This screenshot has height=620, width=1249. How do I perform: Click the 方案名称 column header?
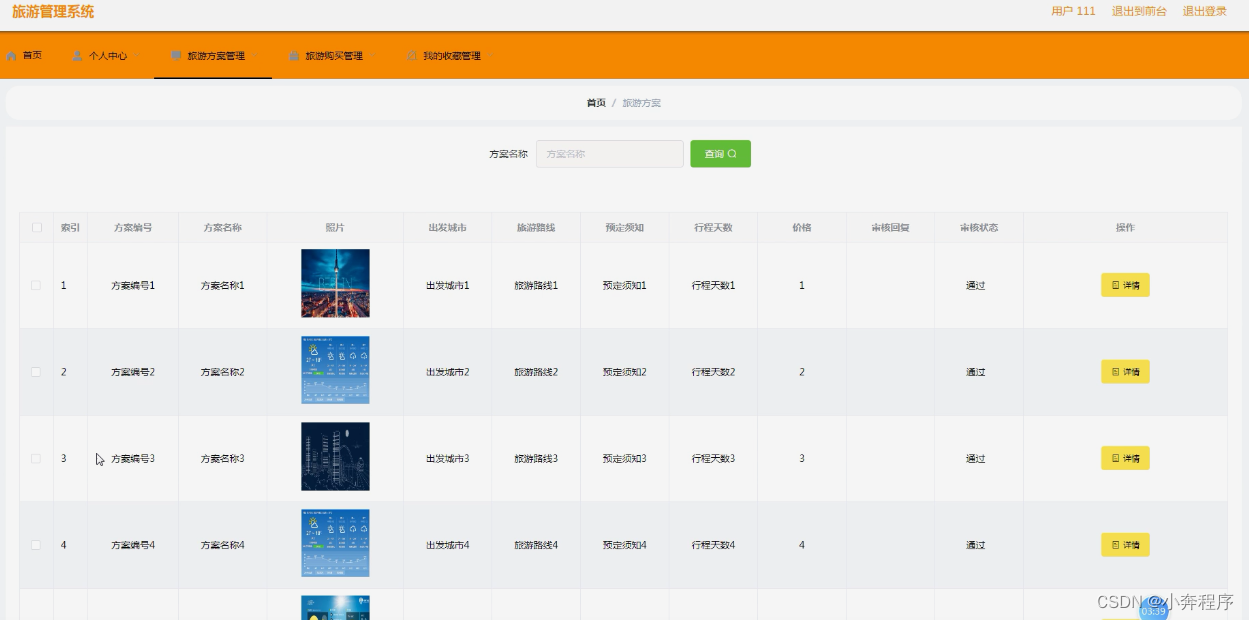click(222, 227)
